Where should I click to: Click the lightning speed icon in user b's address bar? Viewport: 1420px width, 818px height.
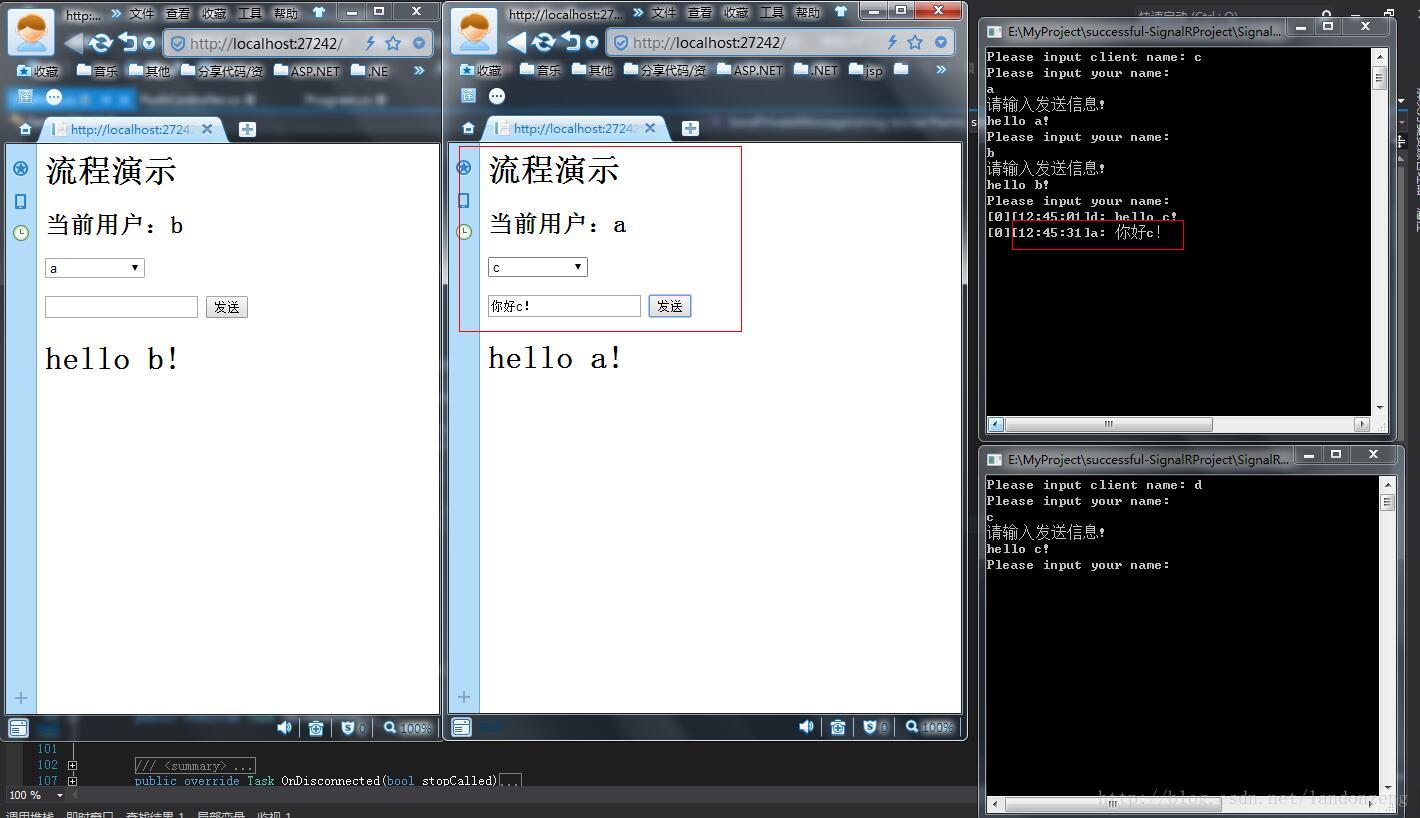pyautogui.click(x=370, y=43)
